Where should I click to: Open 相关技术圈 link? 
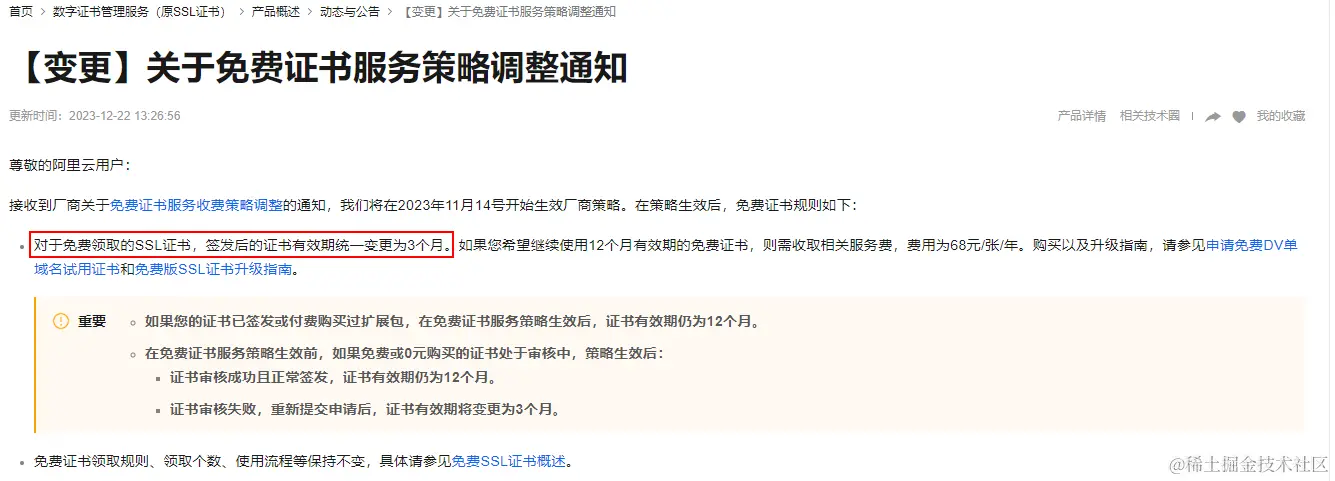point(1150,116)
